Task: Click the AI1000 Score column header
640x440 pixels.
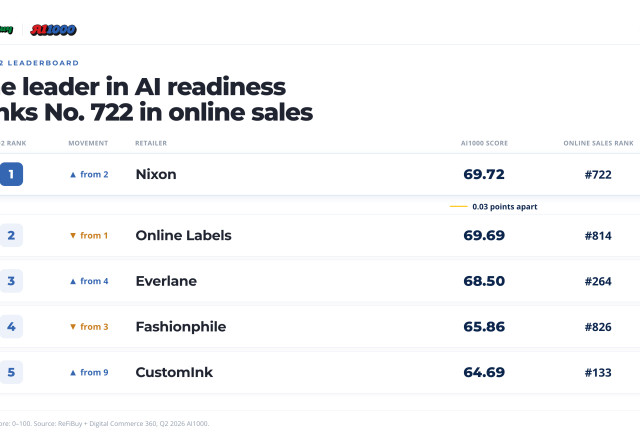Action: [x=484, y=143]
